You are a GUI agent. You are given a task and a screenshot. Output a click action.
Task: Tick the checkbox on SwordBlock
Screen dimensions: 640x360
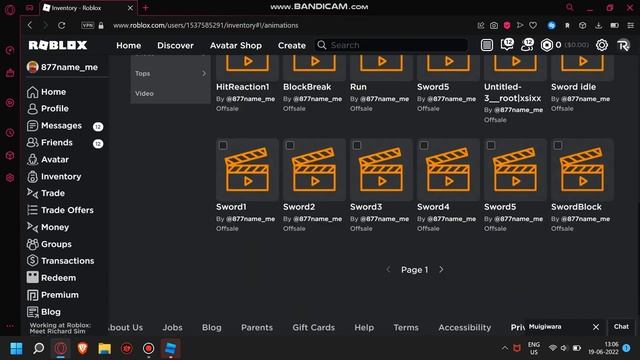tap(558, 145)
